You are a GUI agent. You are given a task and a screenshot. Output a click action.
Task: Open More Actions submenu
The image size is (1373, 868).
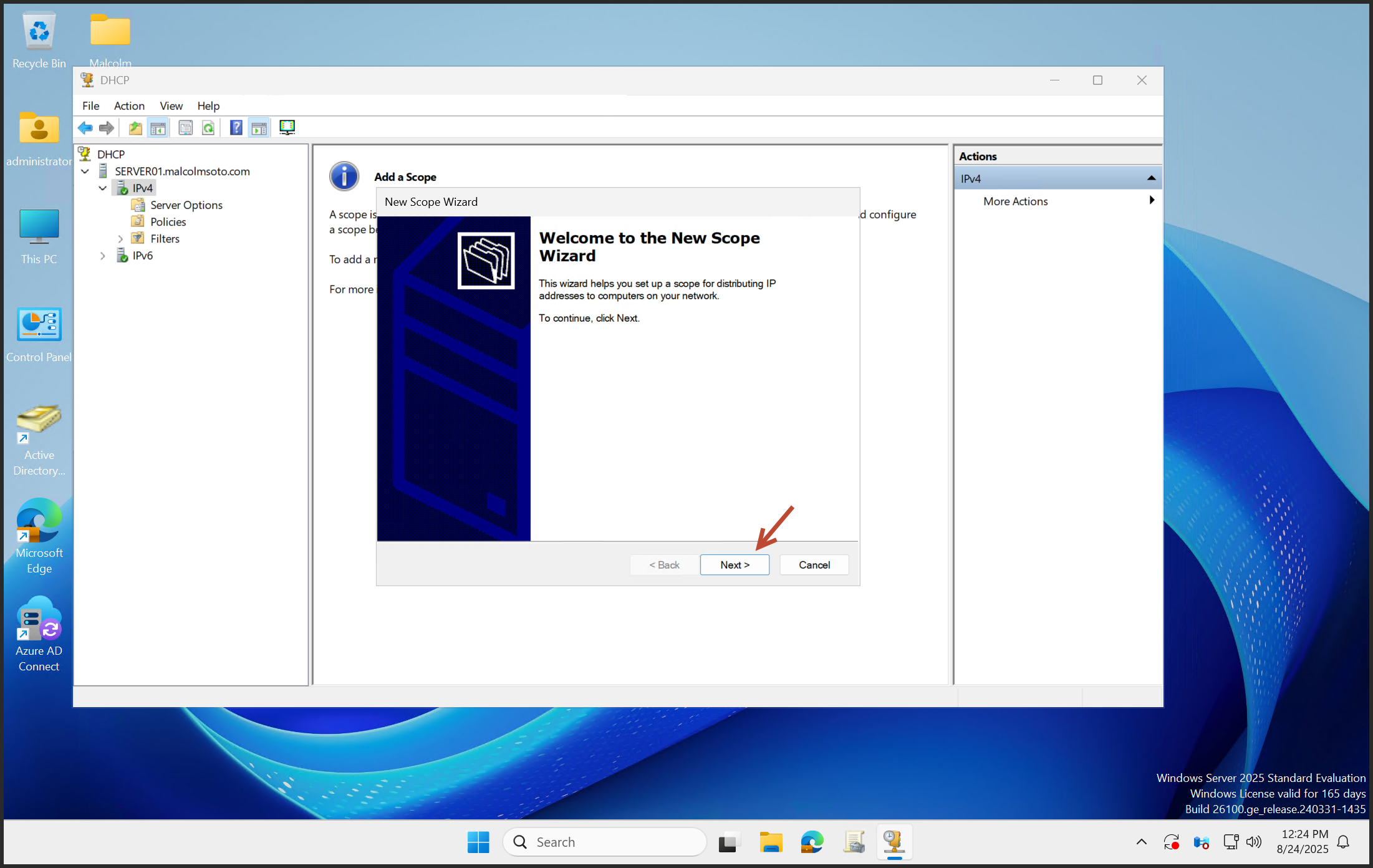click(1015, 201)
